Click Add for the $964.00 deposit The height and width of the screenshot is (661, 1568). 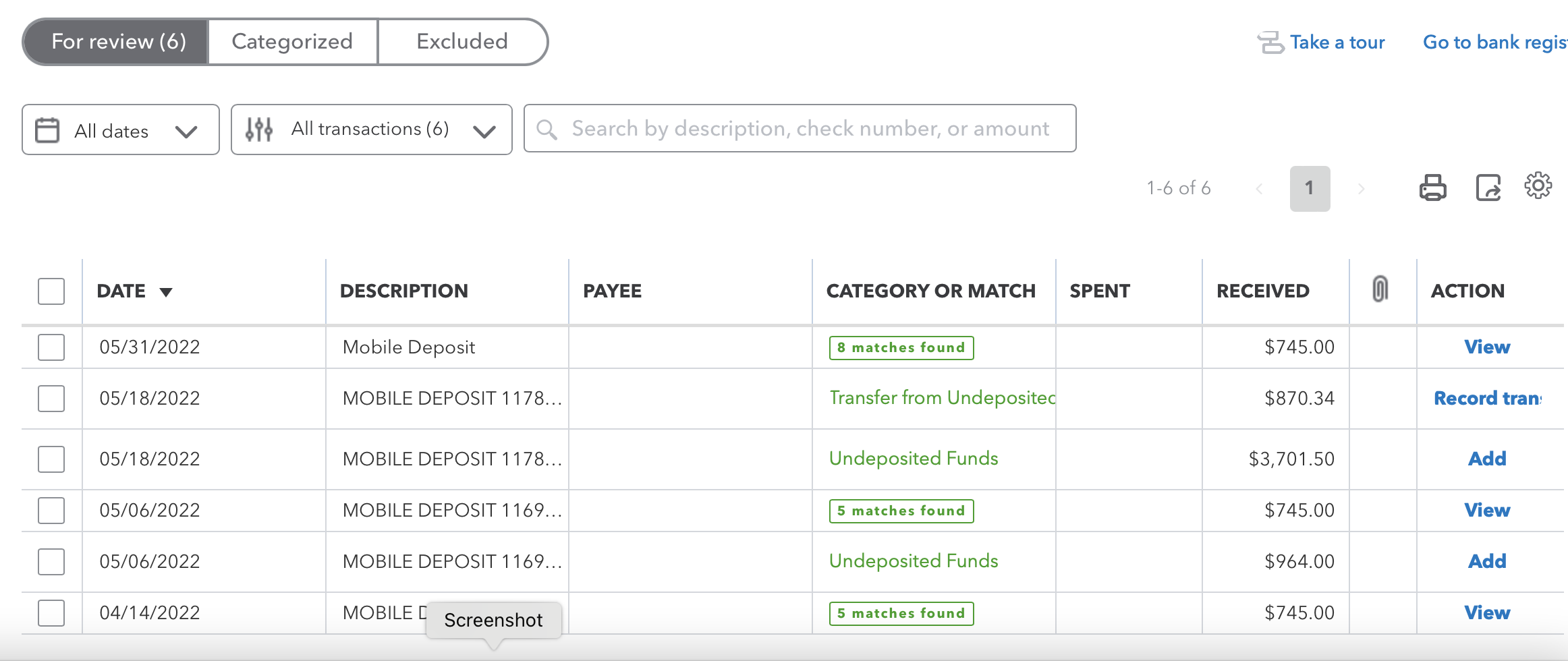[1487, 561]
